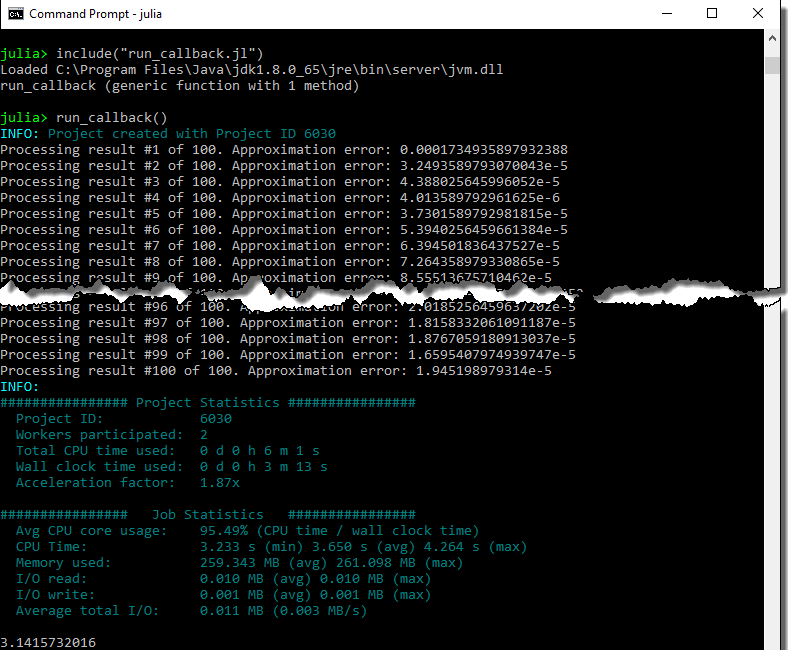Image resolution: width=788 pixels, height=650 pixels.
Task: Click the Project Statistics header
Action: tap(208, 402)
